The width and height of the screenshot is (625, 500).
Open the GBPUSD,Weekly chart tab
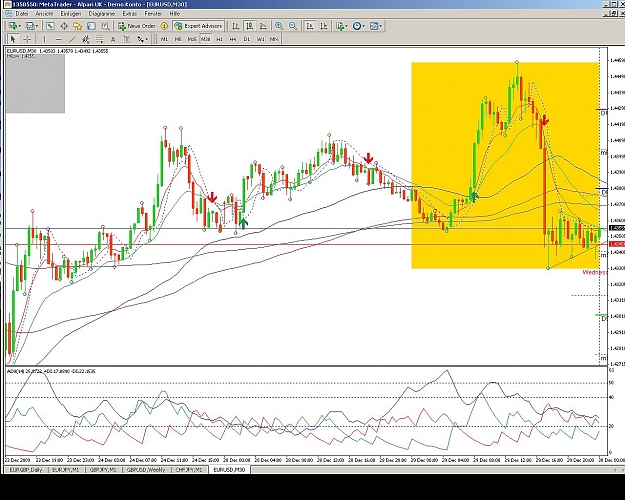pos(146,470)
